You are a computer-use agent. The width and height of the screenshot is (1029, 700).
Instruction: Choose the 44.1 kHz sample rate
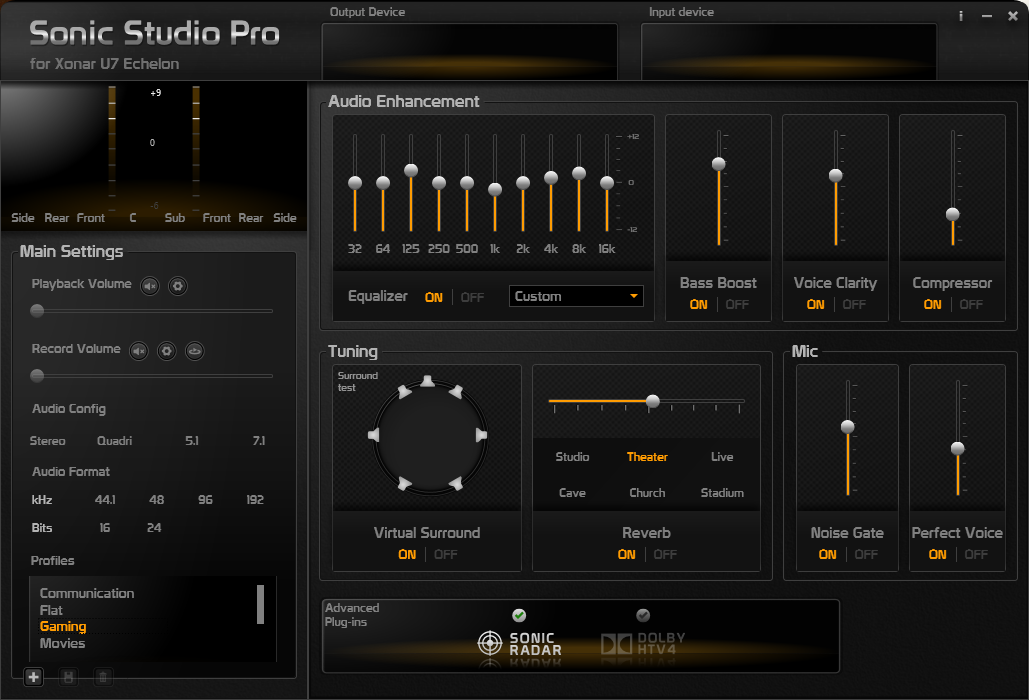[105, 500]
